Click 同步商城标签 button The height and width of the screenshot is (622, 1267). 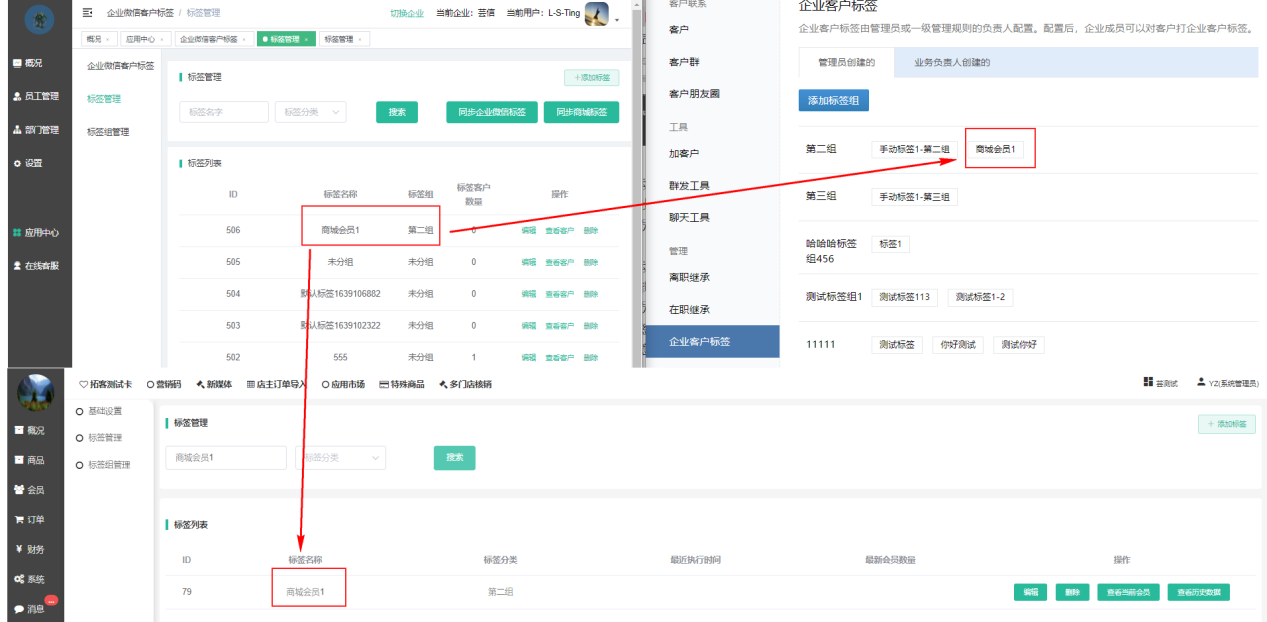[x=581, y=112]
